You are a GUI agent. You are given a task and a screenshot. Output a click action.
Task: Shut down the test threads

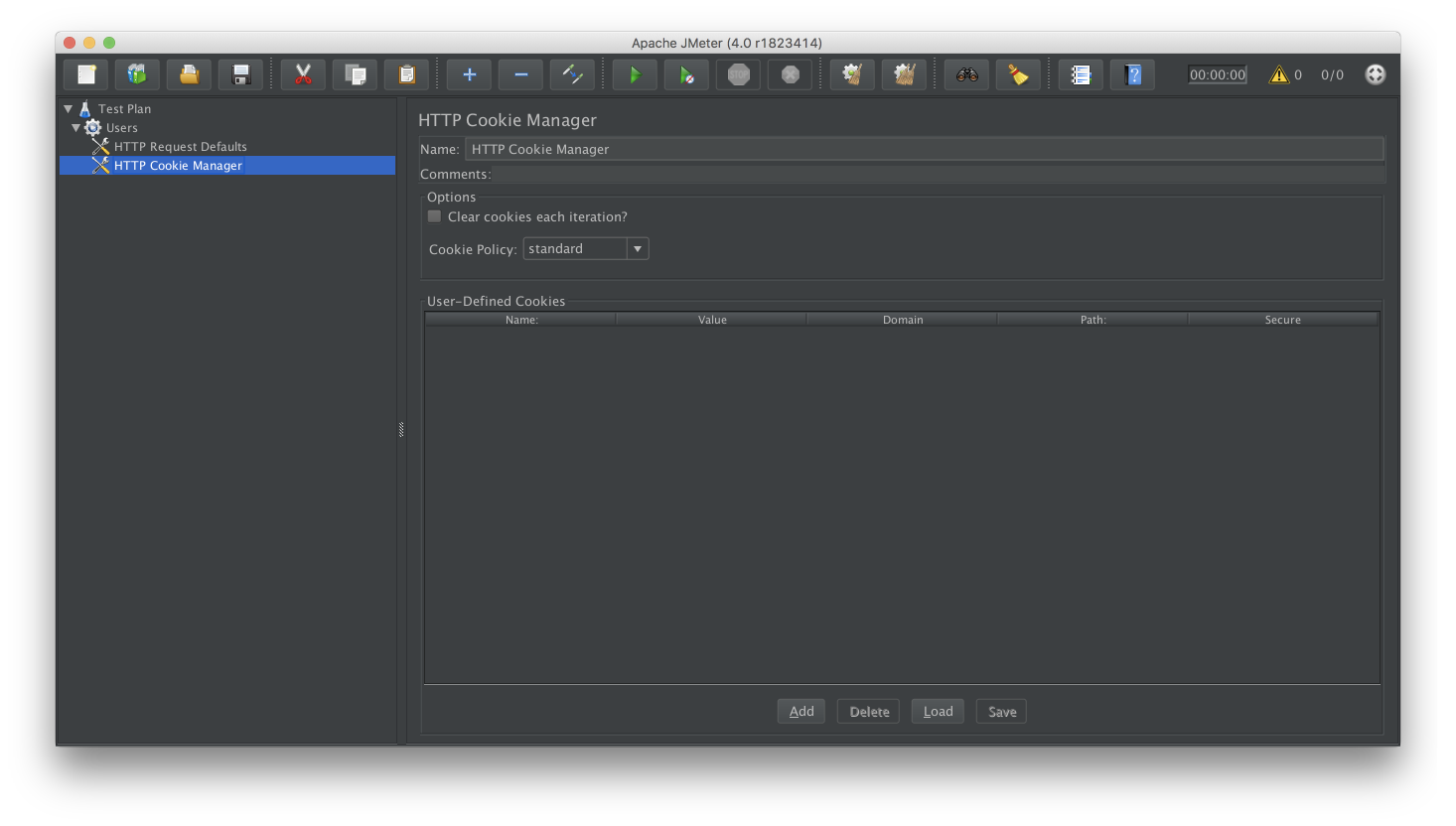(790, 74)
